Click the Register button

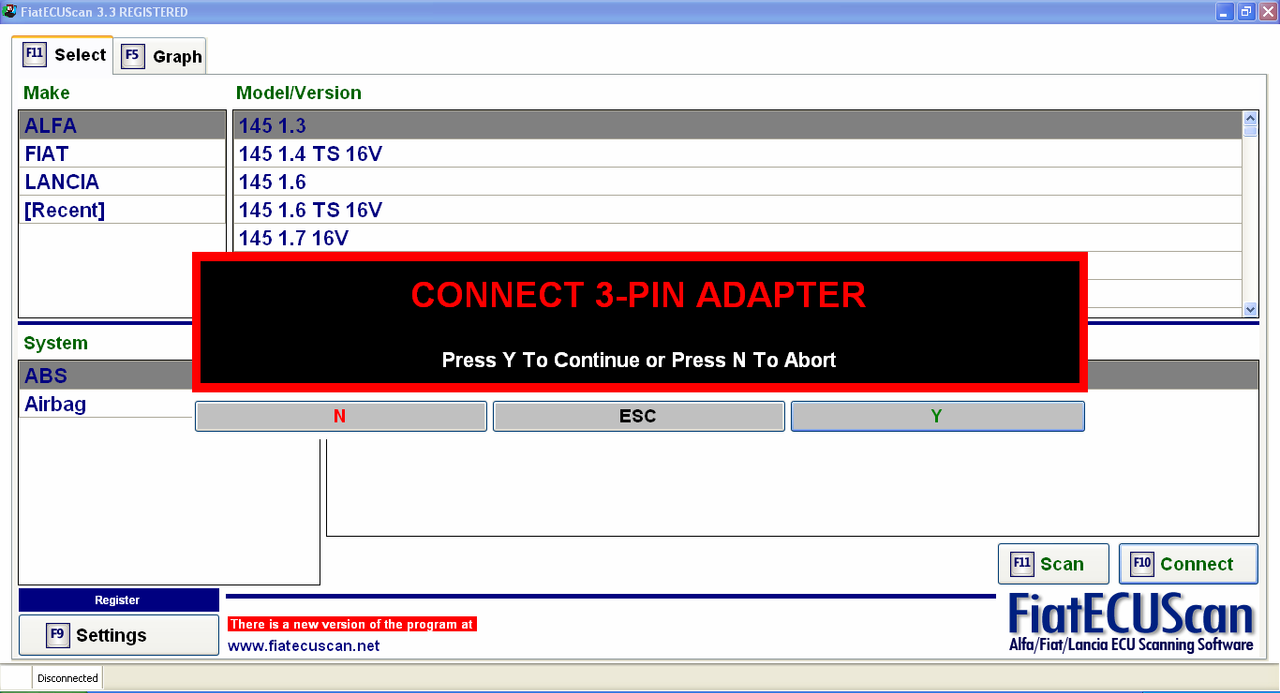[x=118, y=600]
